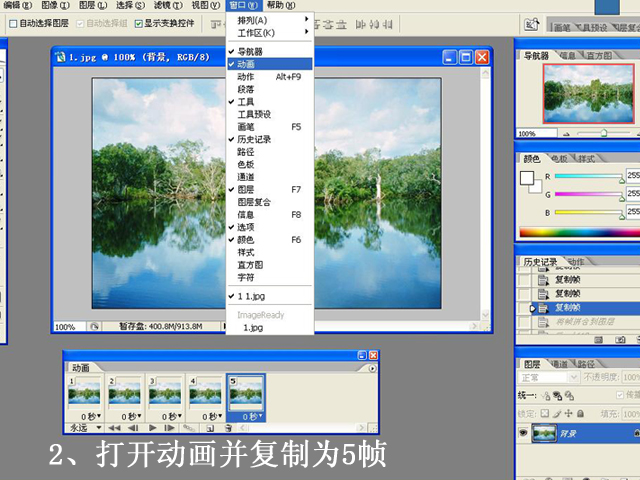This screenshot has width=640, height=480.
Task: Duplicate current animation frame icon
Action: click(210, 428)
